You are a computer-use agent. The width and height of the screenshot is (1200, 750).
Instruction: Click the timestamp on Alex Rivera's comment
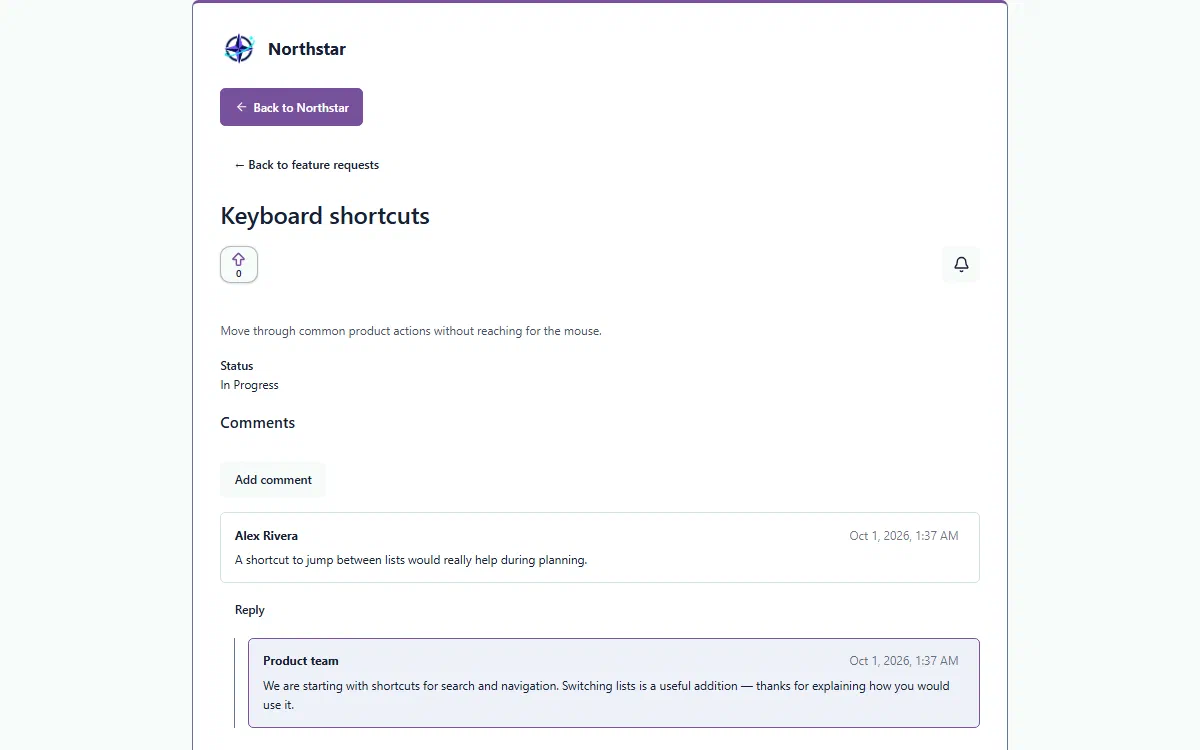(x=904, y=536)
